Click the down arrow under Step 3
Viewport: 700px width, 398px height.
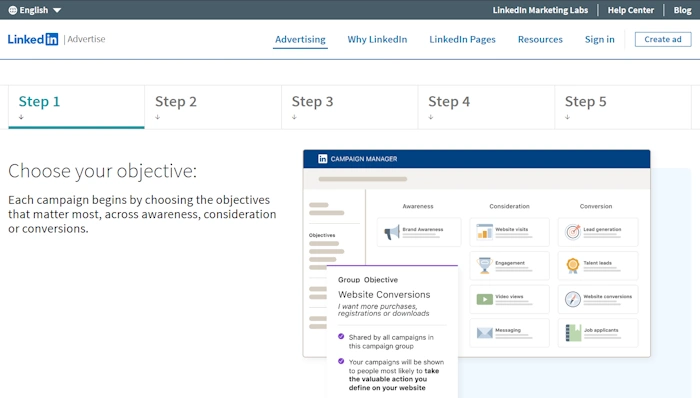coord(294,117)
